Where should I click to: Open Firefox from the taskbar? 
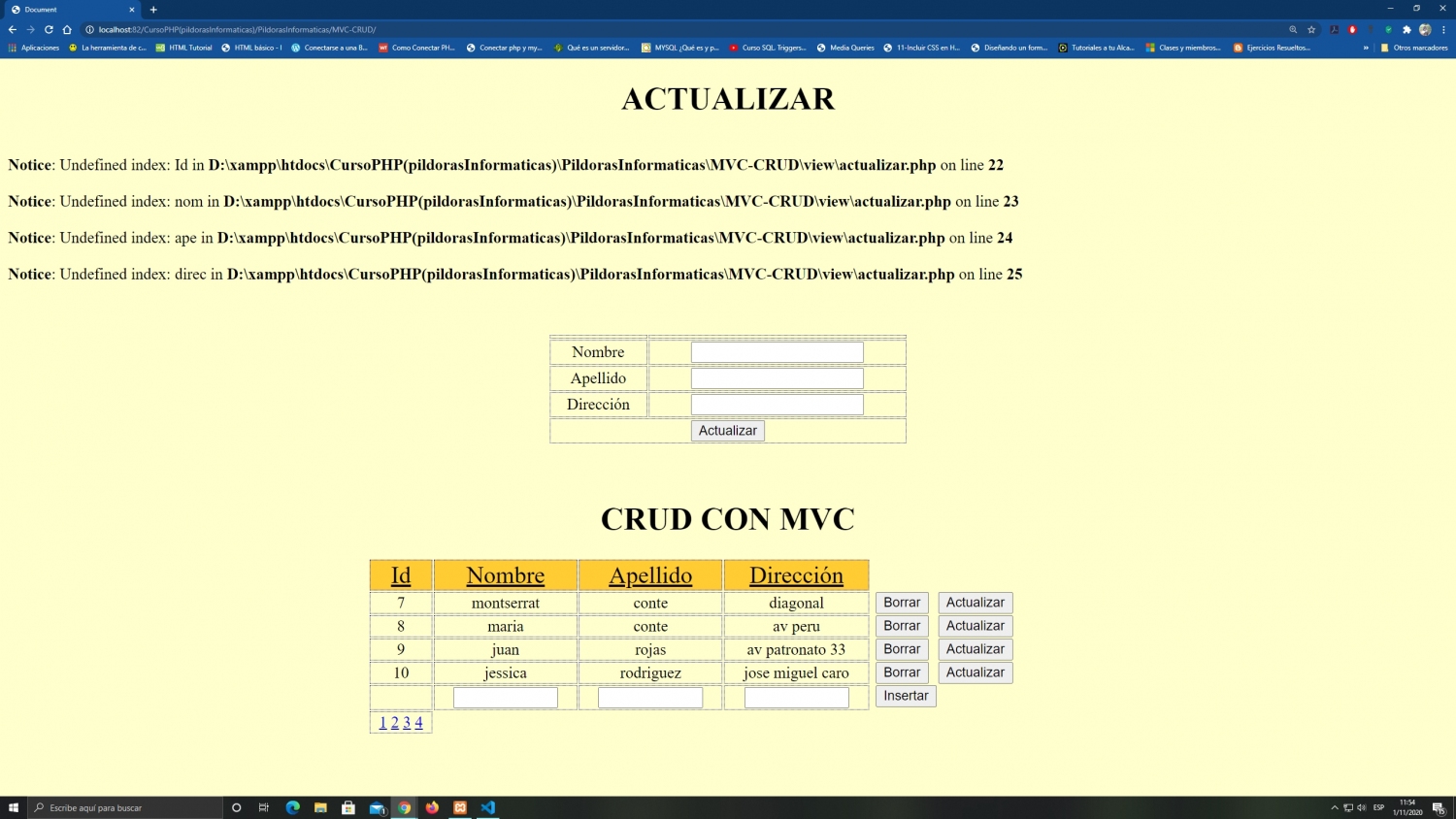pos(432,807)
